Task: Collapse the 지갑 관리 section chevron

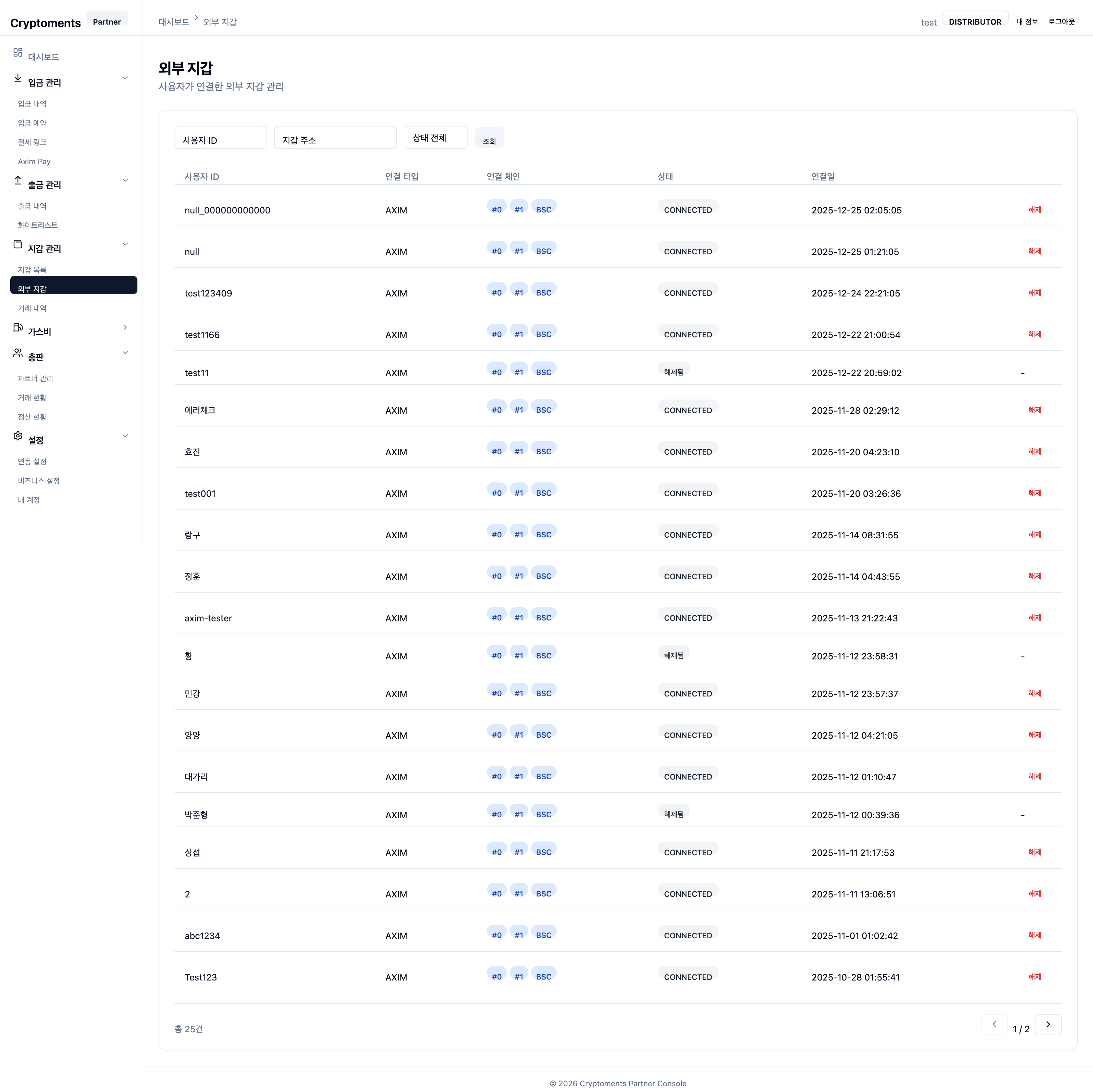Action: [125, 244]
